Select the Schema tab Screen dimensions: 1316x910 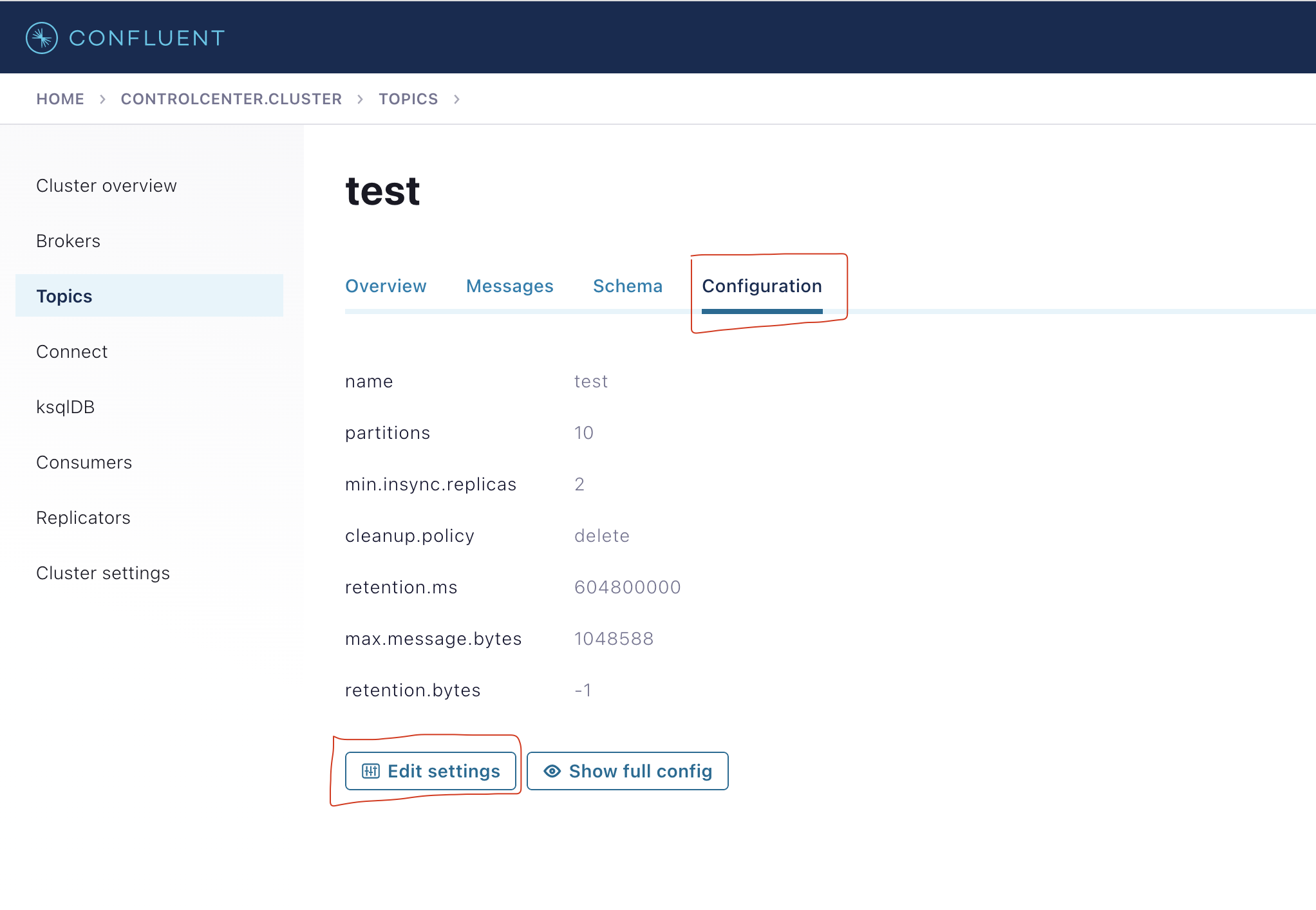tap(627, 286)
